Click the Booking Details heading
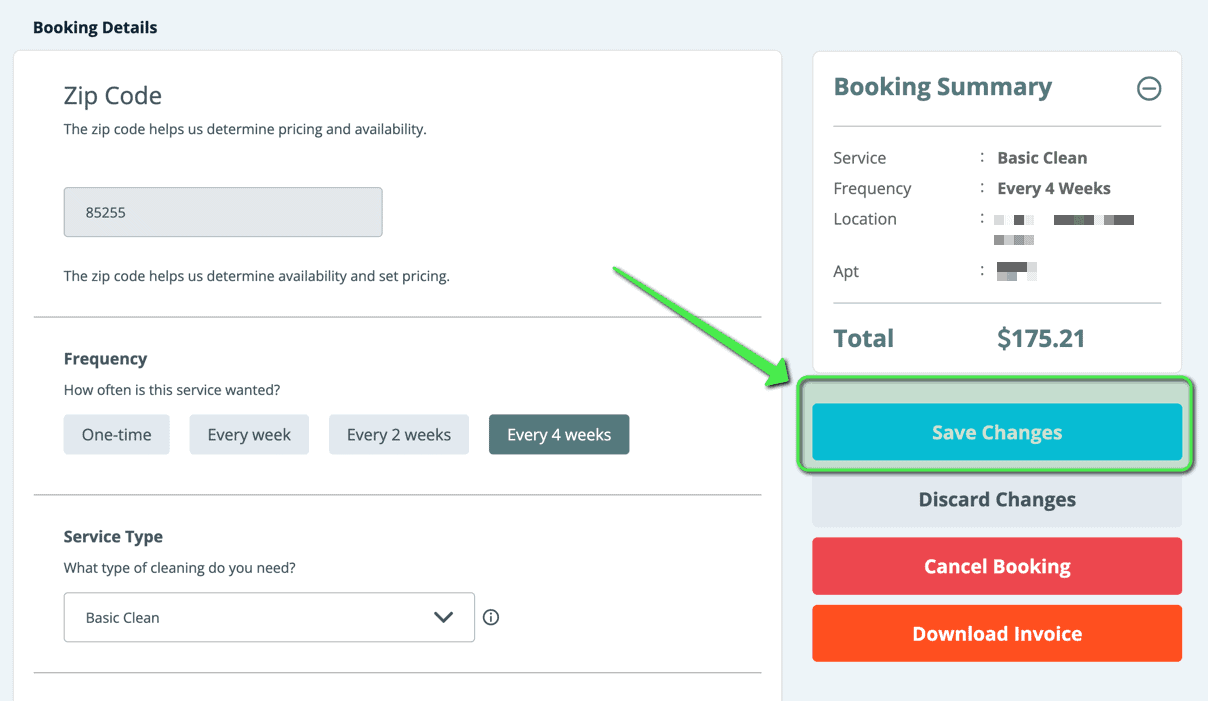Image resolution: width=1208 pixels, height=701 pixels. click(x=95, y=27)
